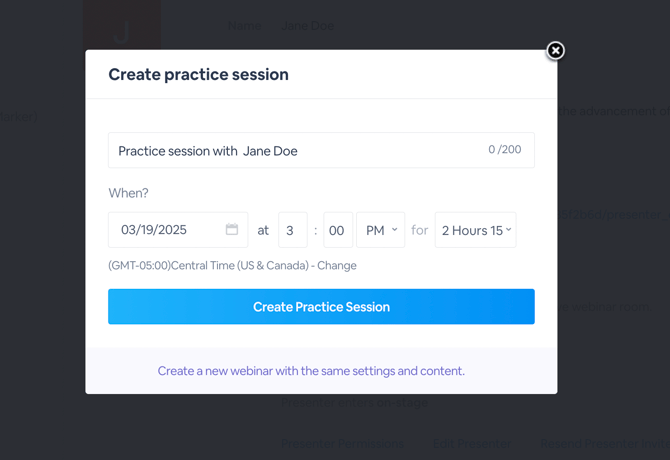Viewport: 670px width, 460px height.
Task: Click the Jane Doe name in background
Action: coord(308,25)
